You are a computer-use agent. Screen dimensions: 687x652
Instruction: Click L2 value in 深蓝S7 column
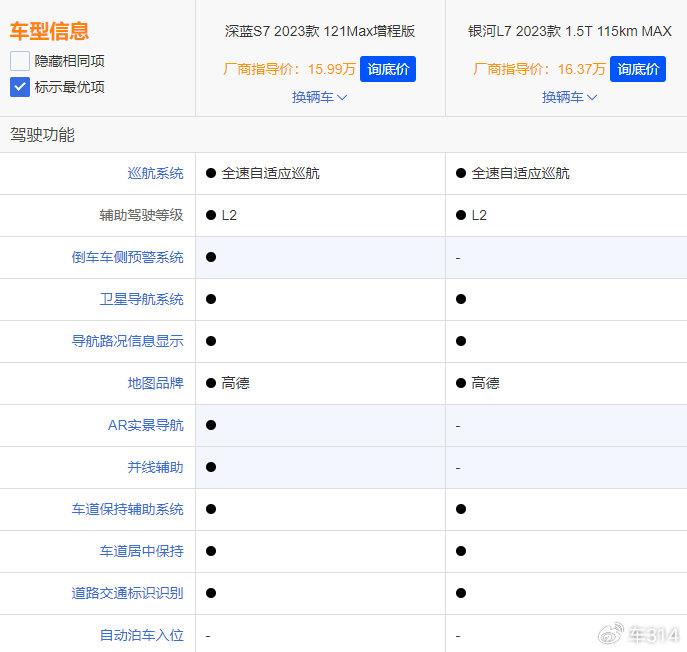point(229,215)
